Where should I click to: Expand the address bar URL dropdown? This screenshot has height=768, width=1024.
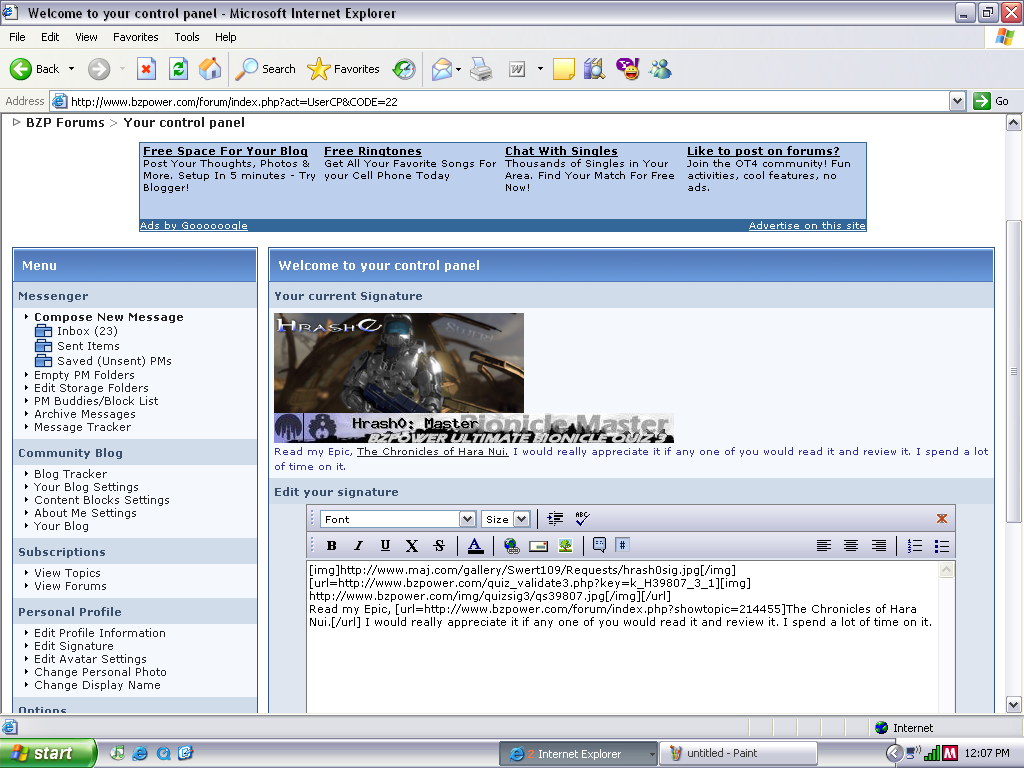pos(957,101)
